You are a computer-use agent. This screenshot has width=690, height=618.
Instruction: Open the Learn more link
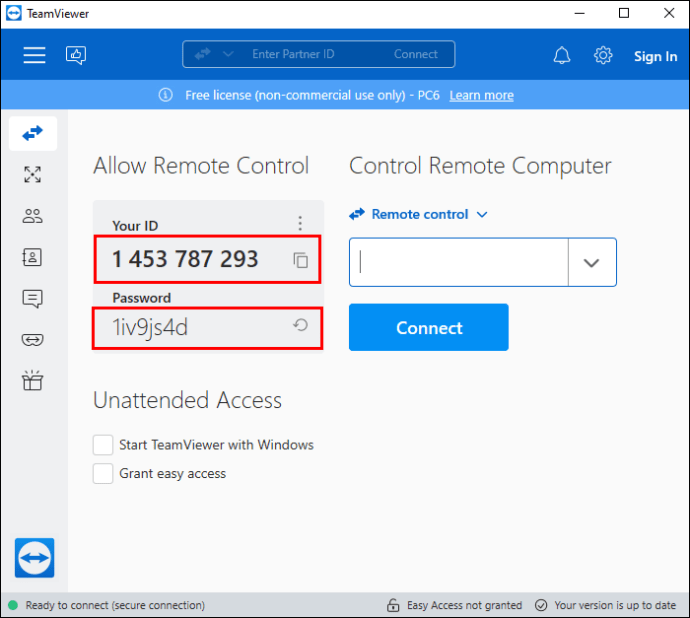tap(481, 96)
